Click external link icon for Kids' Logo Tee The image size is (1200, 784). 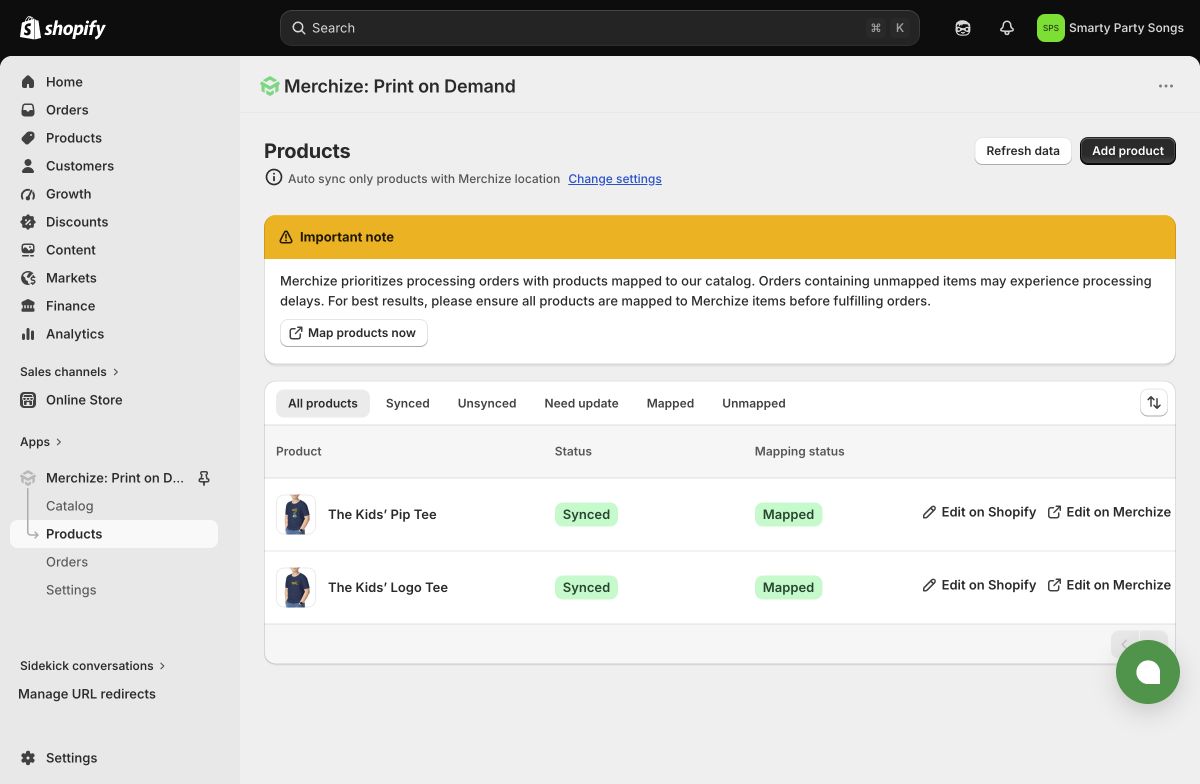tap(1054, 585)
